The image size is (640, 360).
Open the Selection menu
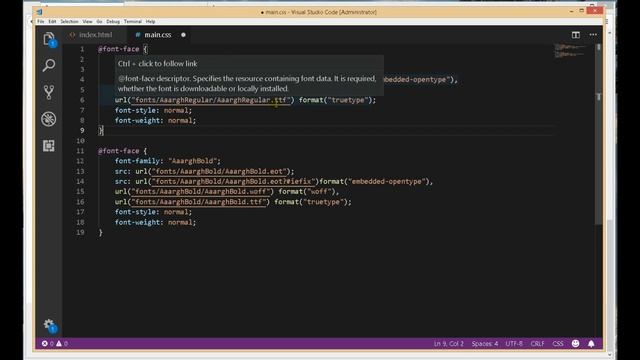tap(69, 22)
